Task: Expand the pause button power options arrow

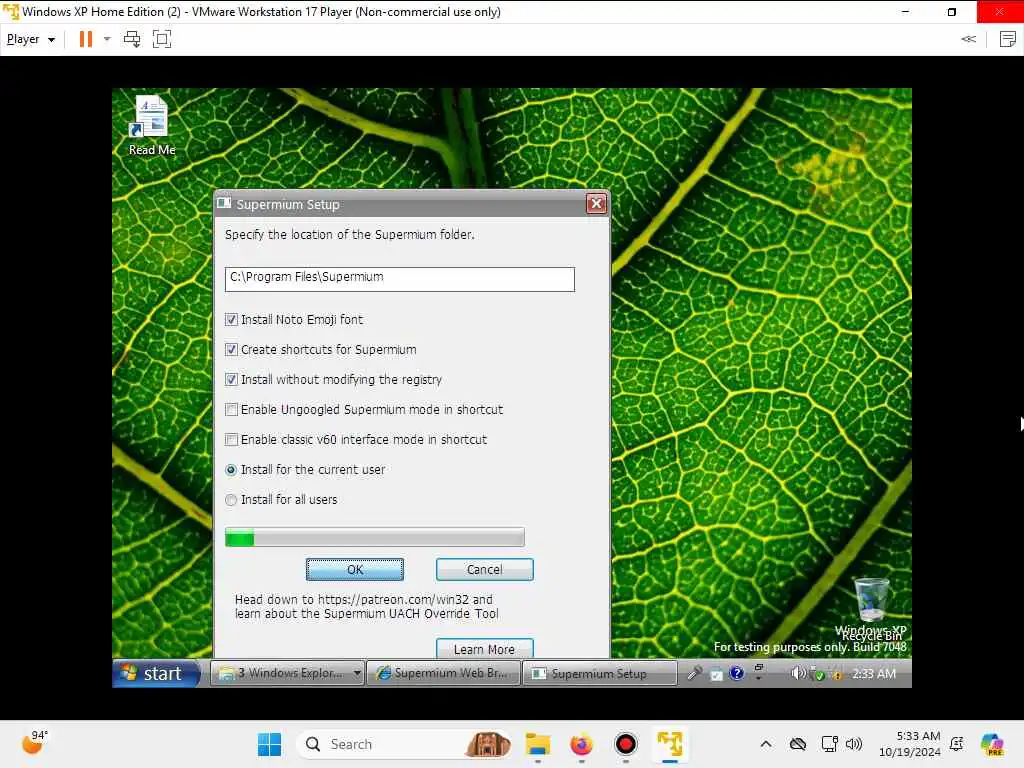Action: (107, 39)
